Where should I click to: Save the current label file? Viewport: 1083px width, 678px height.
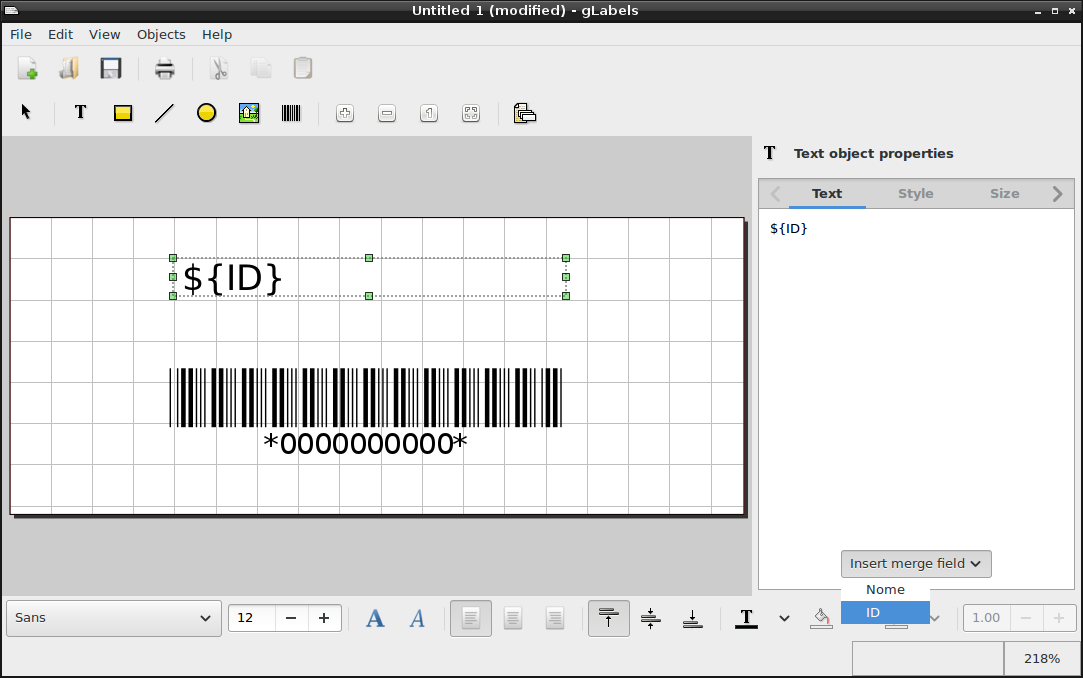[x=111, y=68]
